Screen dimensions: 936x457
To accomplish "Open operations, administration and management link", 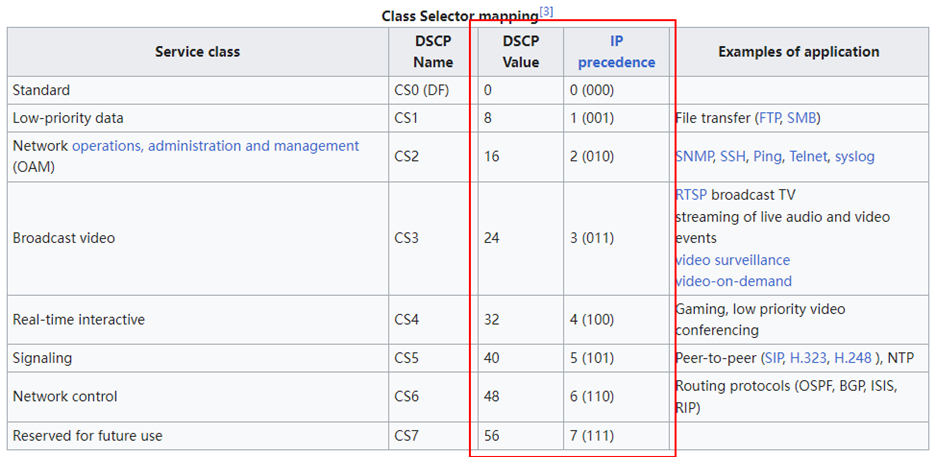I will point(215,146).
